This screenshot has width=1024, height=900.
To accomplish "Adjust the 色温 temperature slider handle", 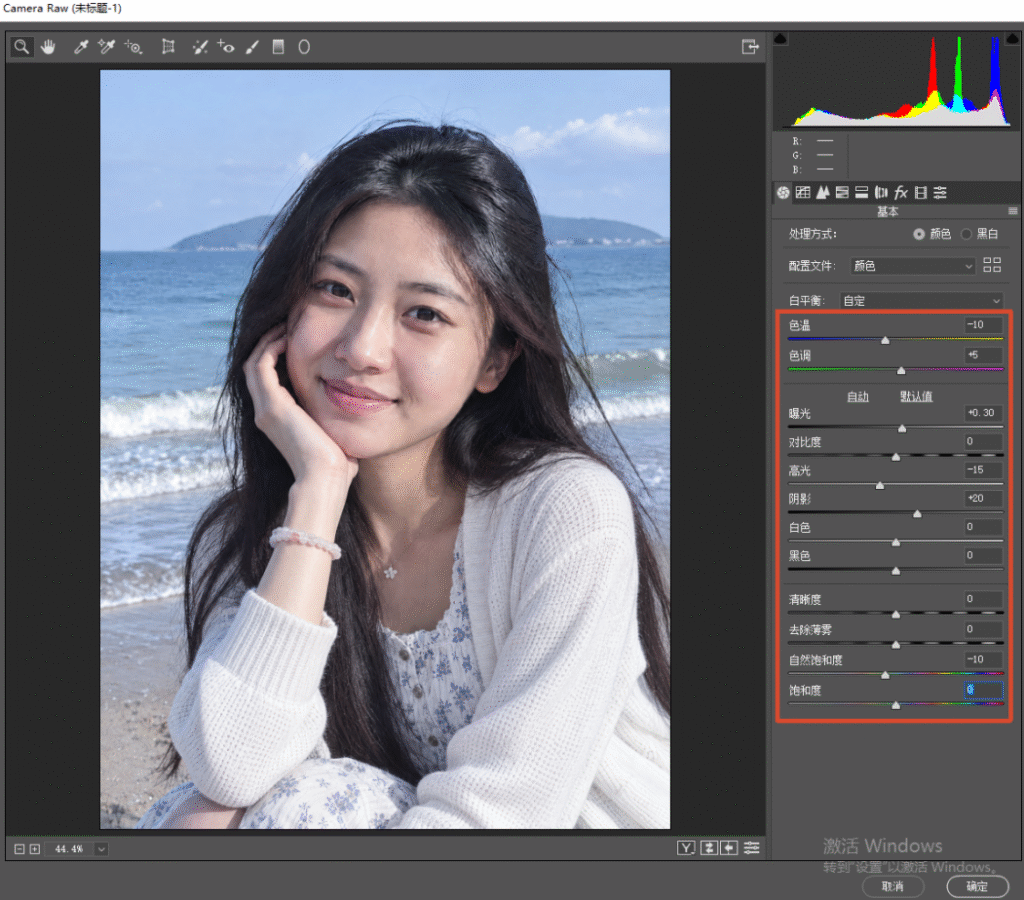I will (x=886, y=340).
